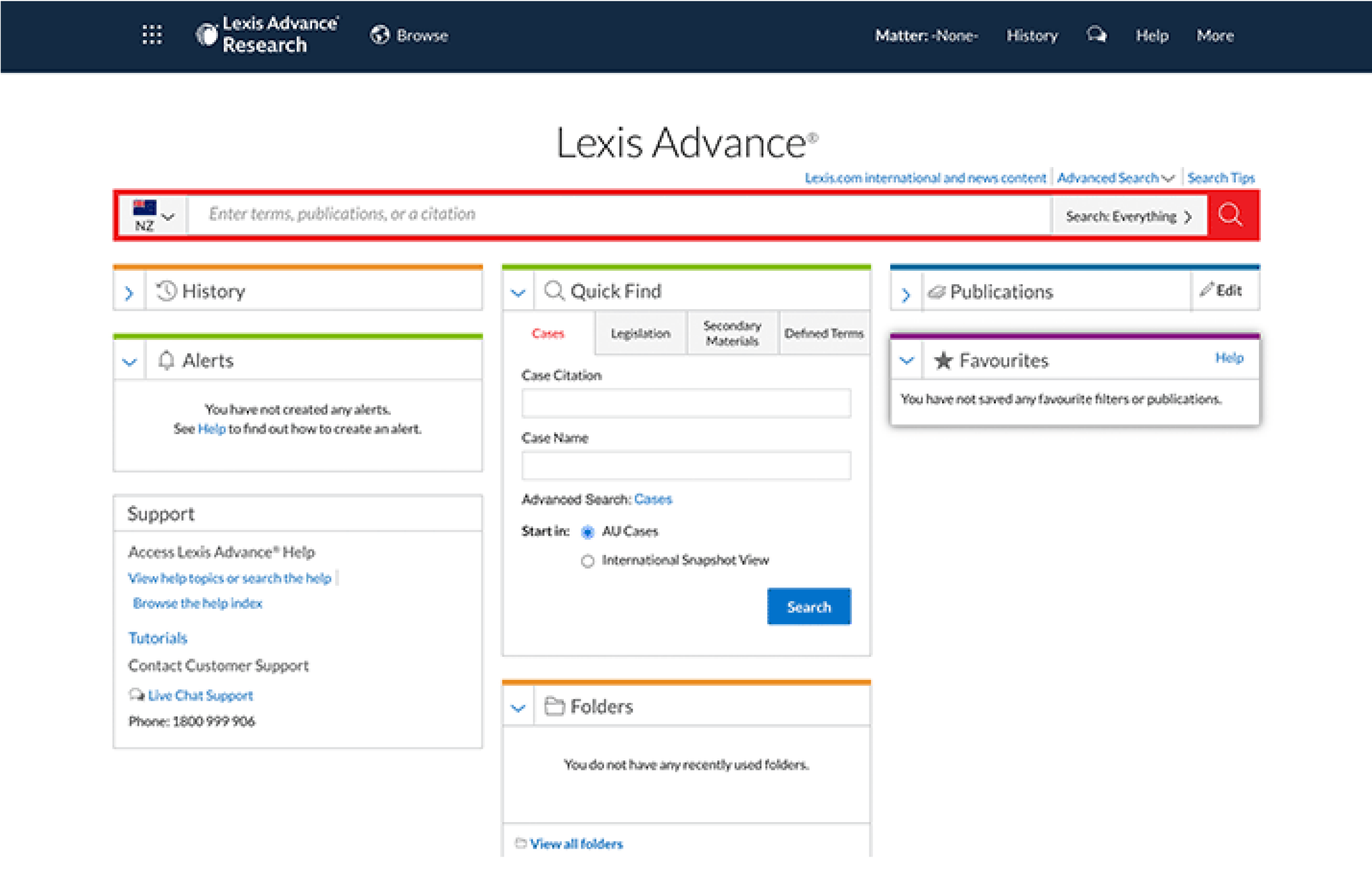Image resolution: width=1372 pixels, height=889 pixels.
Task: Click the Publications panel title
Action: click(x=1002, y=292)
